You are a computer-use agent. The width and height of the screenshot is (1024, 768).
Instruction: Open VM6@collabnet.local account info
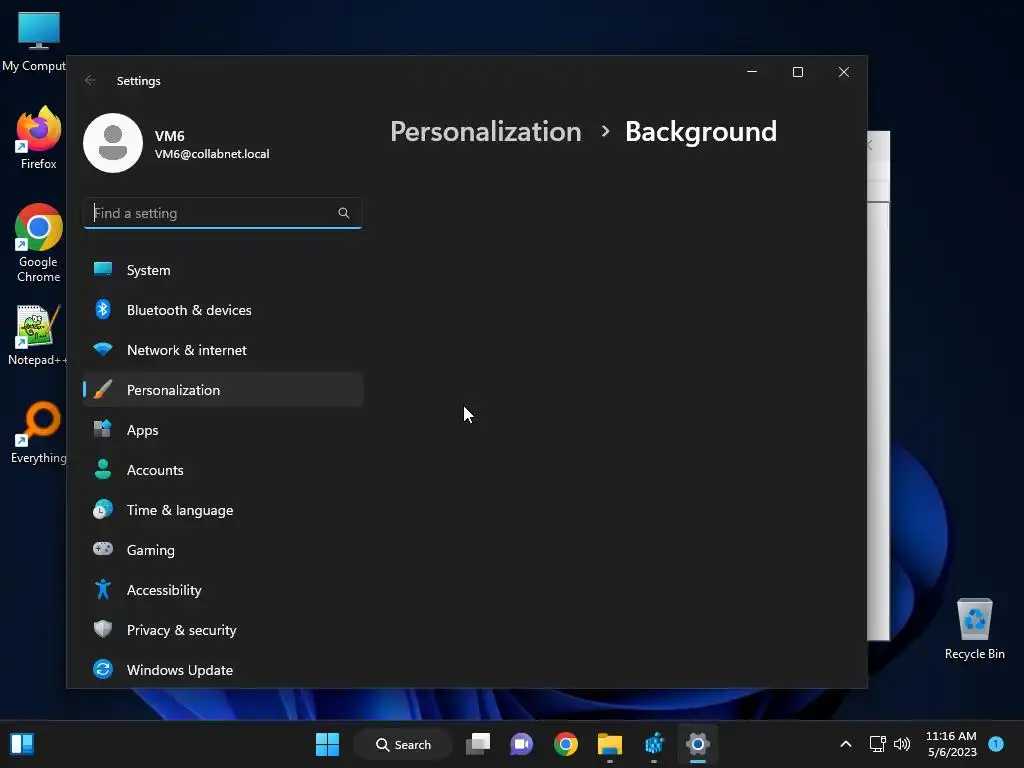(212, 154)
